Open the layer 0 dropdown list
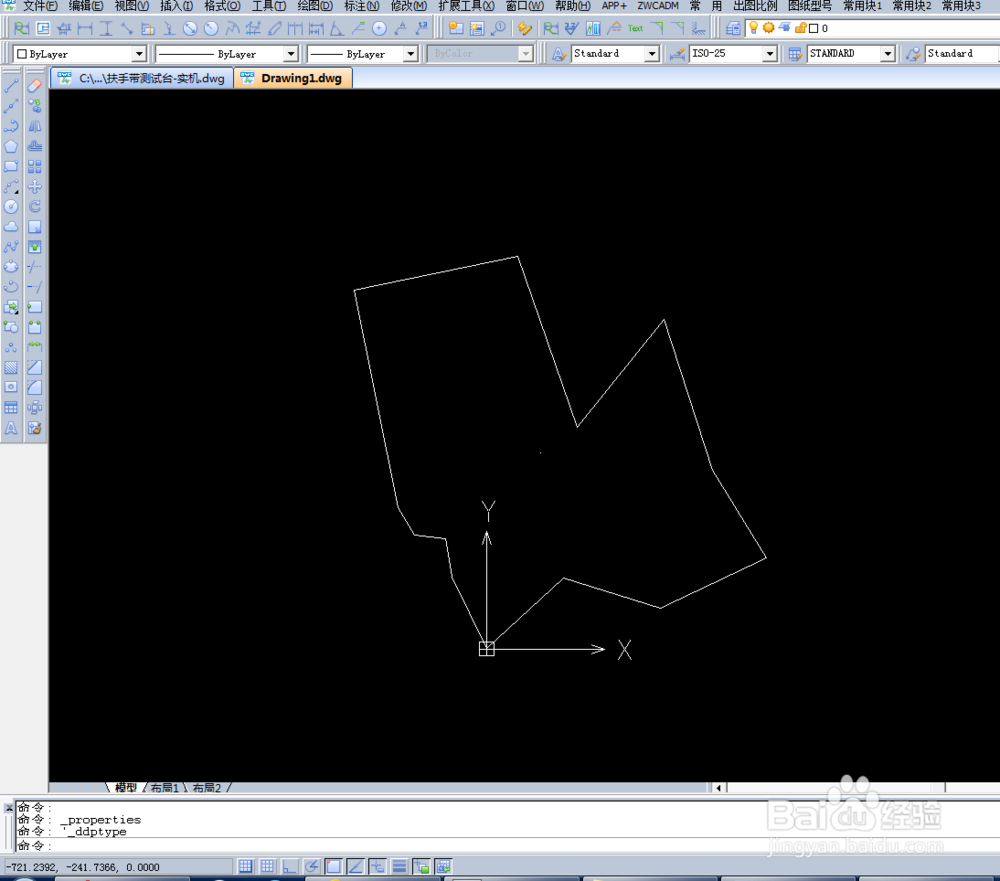 [x=872, y=28]
